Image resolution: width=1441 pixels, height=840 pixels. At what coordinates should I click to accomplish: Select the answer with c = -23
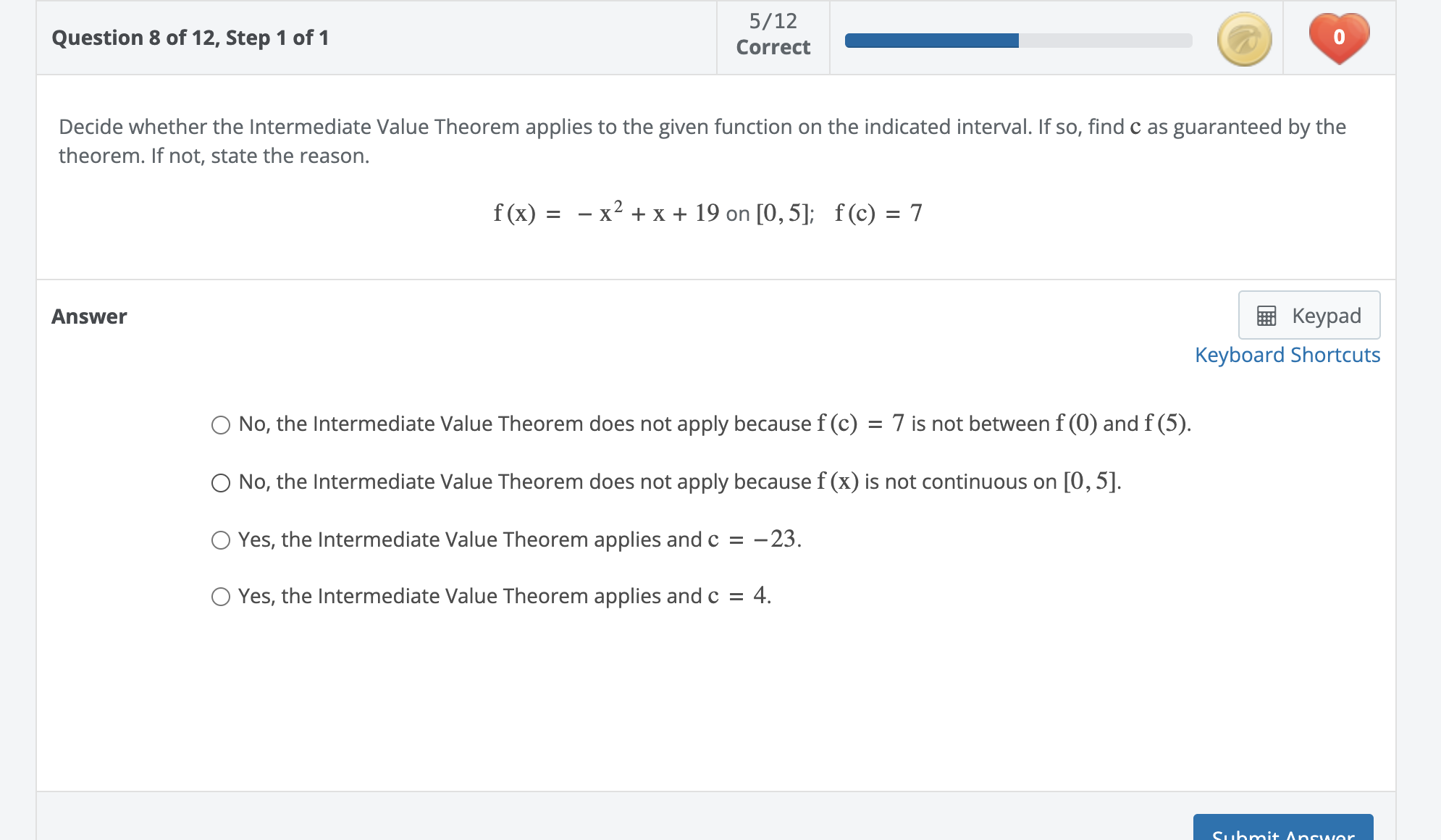pos(220,539)
